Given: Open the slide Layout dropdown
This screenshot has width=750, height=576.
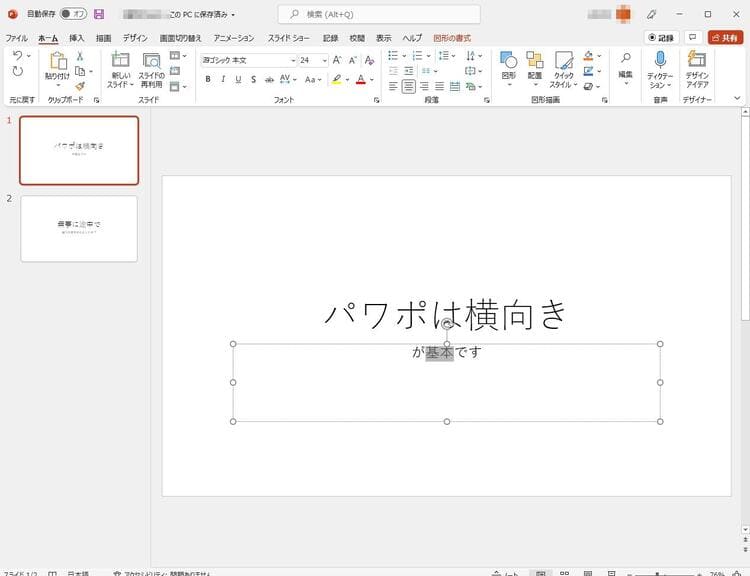Looking at the screenshot, I should pos(178,55).
